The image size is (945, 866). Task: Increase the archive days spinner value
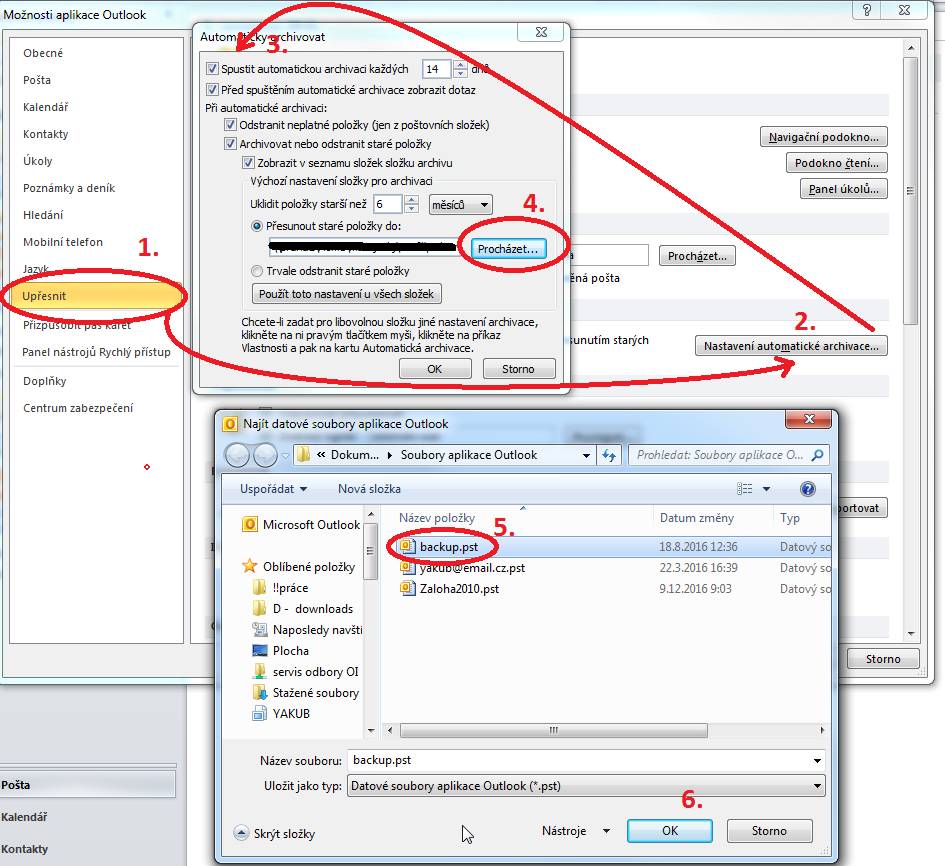[460, 64]
